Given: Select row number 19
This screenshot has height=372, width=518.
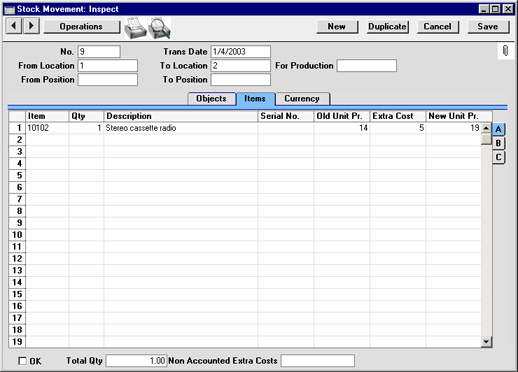Looking at the screenshot, I should 17,342.
